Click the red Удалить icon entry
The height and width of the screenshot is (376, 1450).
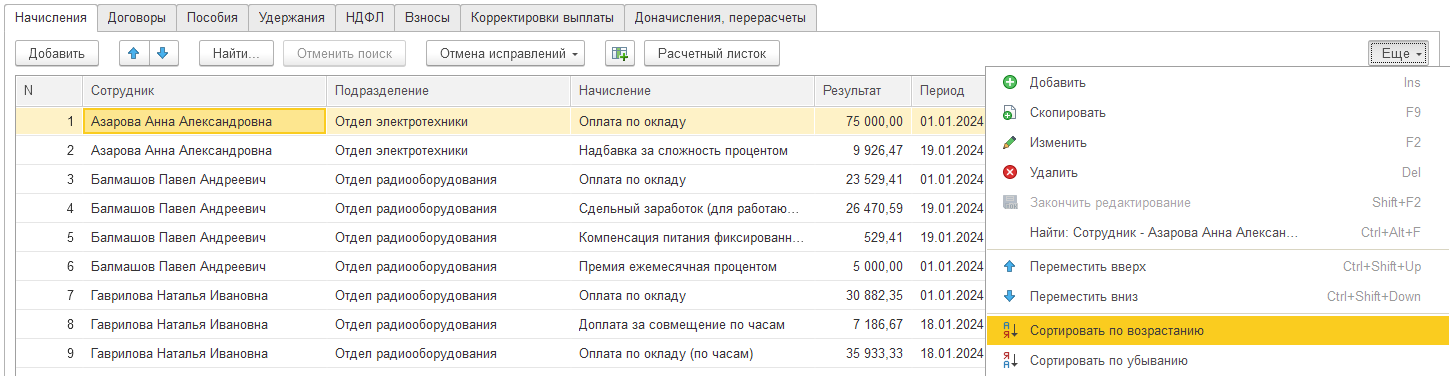[1010, 173]
